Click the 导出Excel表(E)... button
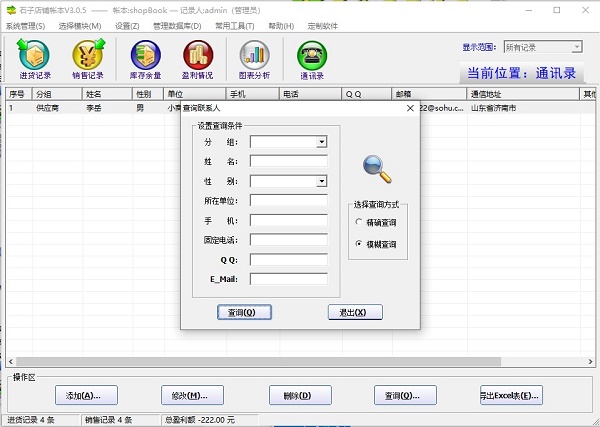The image size is (600, 427). tap(511, 395)
